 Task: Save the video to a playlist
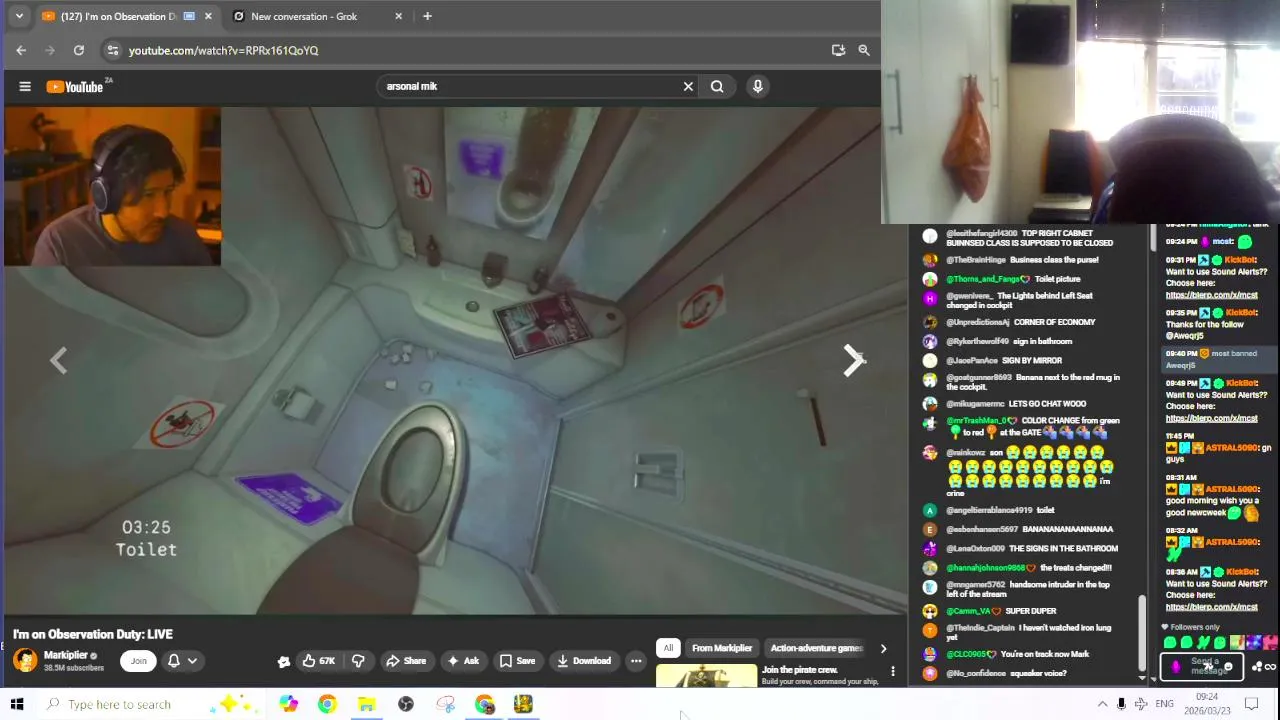(x=517, y=661)
